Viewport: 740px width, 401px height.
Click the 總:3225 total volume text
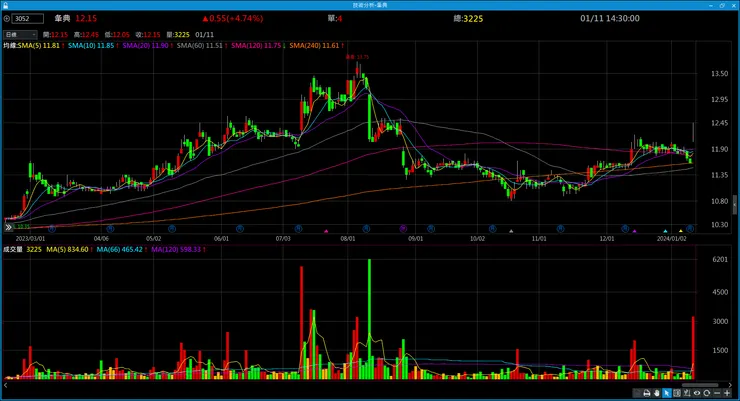click(468, 18)
